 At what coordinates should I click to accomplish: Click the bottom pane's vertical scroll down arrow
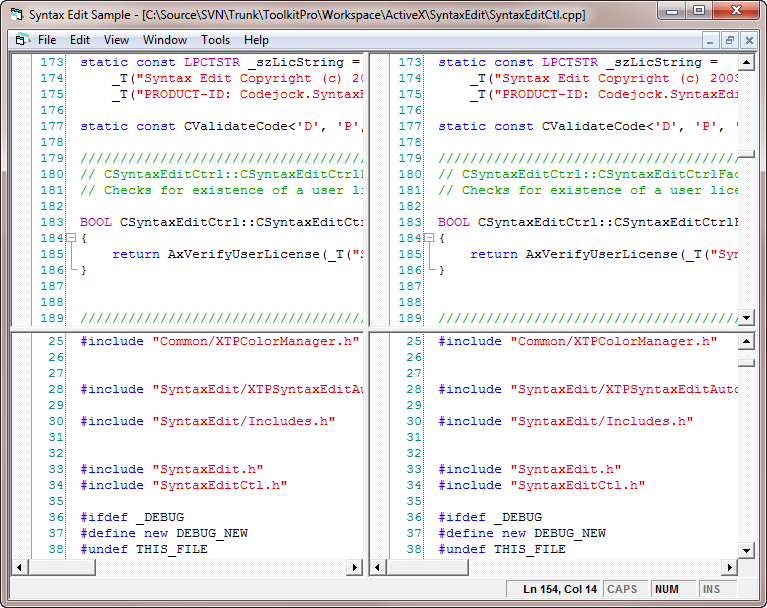746,550
